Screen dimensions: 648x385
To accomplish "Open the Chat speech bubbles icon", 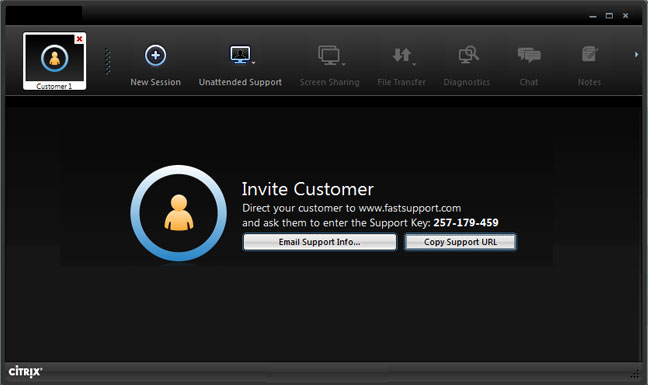I will click(x=529, y=55).
